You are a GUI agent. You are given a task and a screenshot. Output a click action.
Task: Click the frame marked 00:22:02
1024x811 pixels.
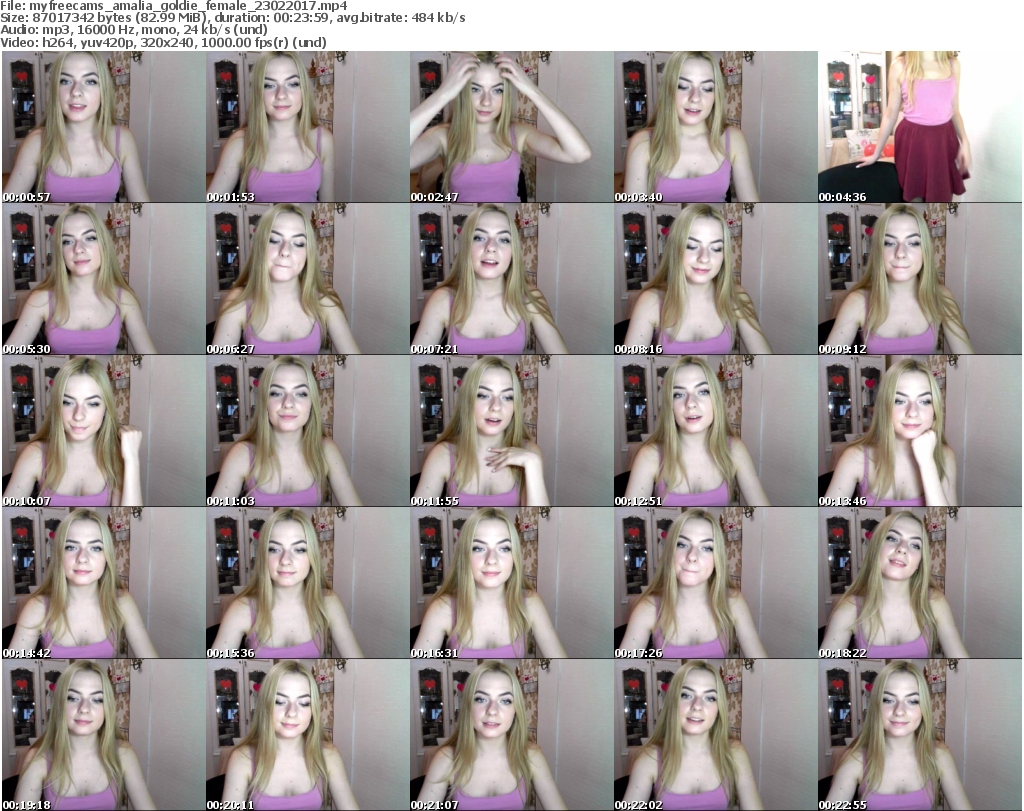716,735
